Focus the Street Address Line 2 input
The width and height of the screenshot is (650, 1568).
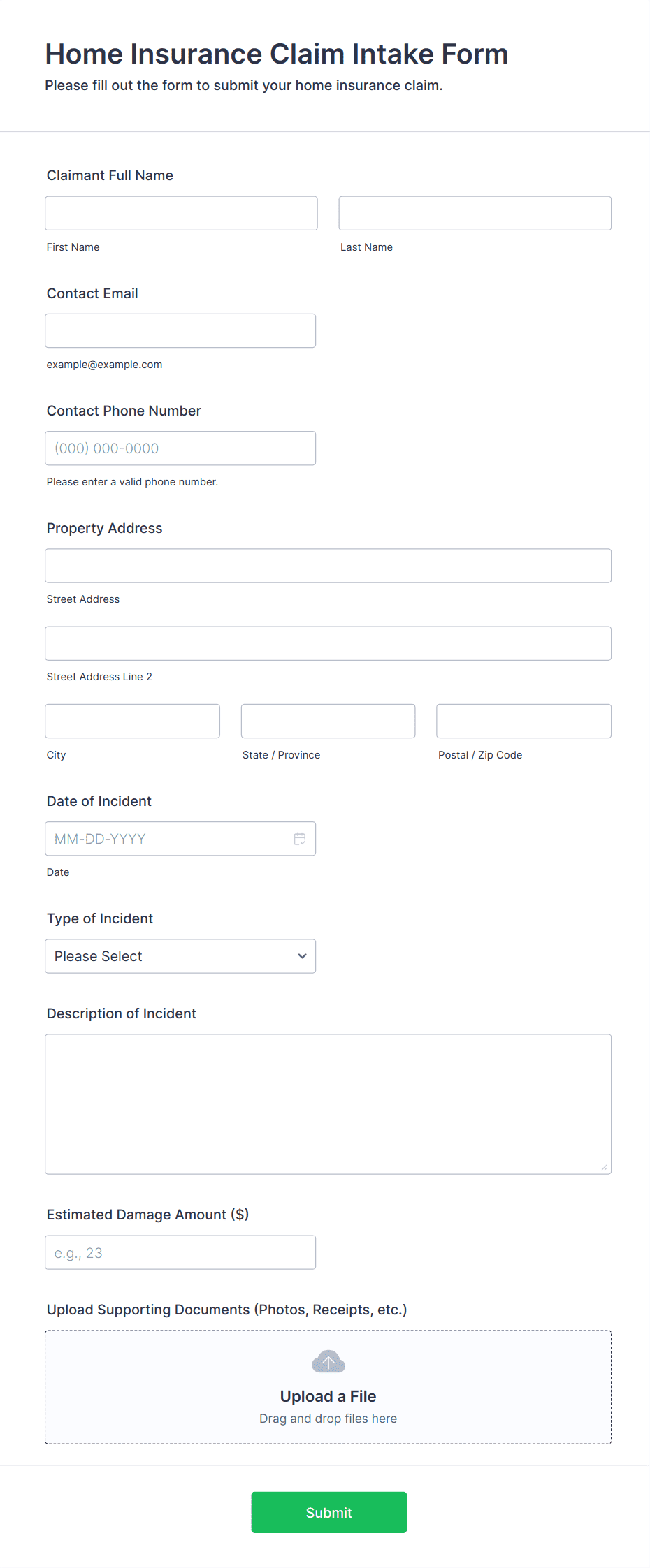pyautogui.click(x=327, y=643)
